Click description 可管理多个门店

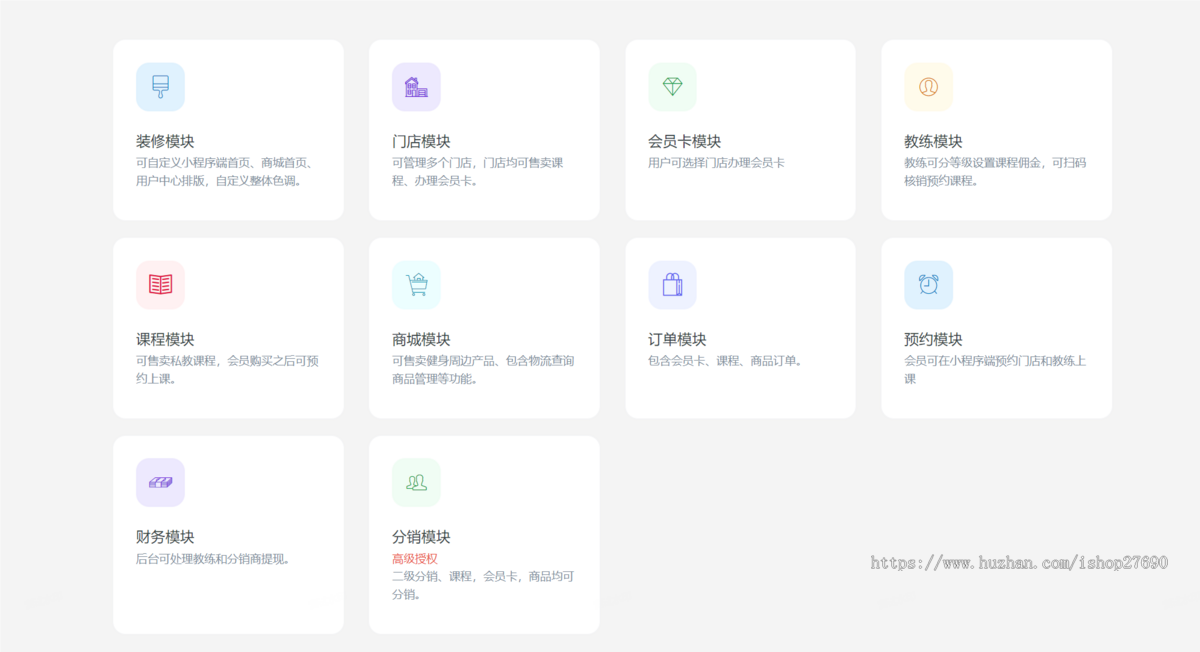(478, 172)
